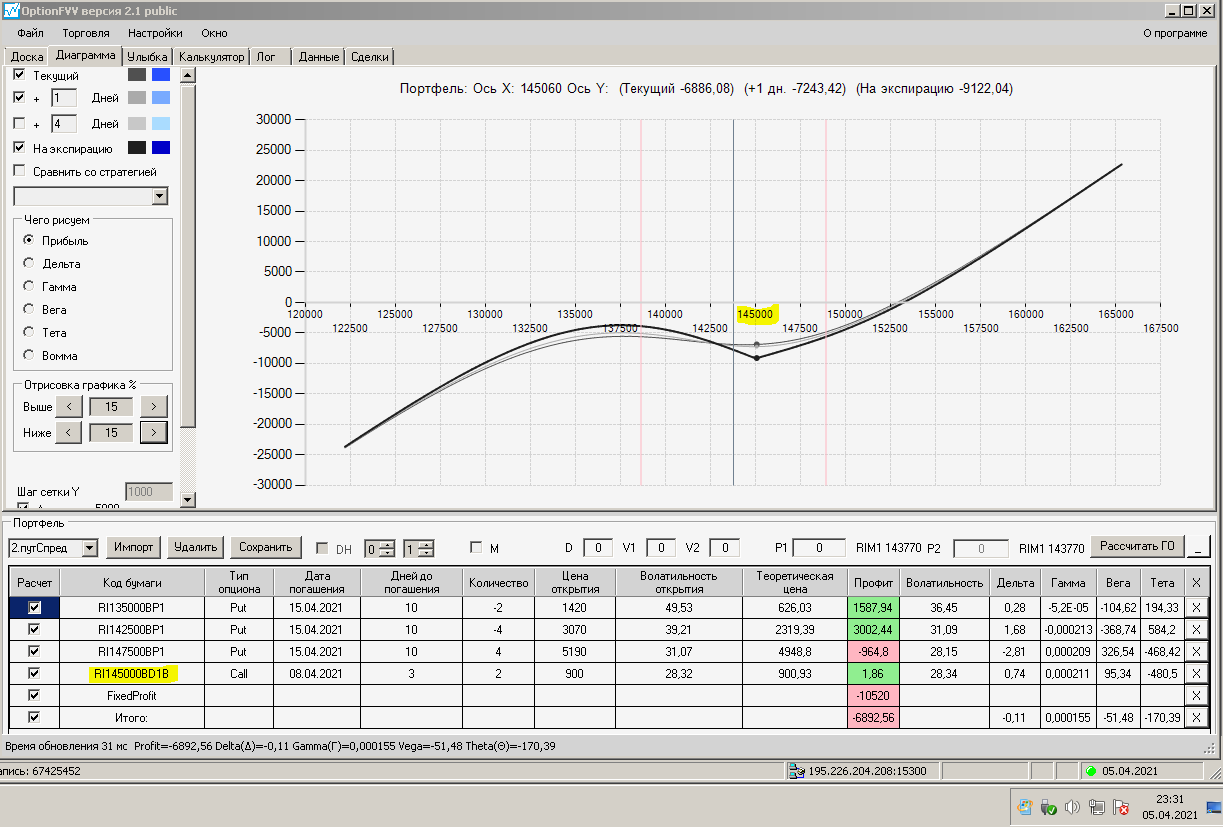Decrease the Ниже percentage with left arrow
The width and height of the screenshot is (1223, 827).
coord(68,432)
